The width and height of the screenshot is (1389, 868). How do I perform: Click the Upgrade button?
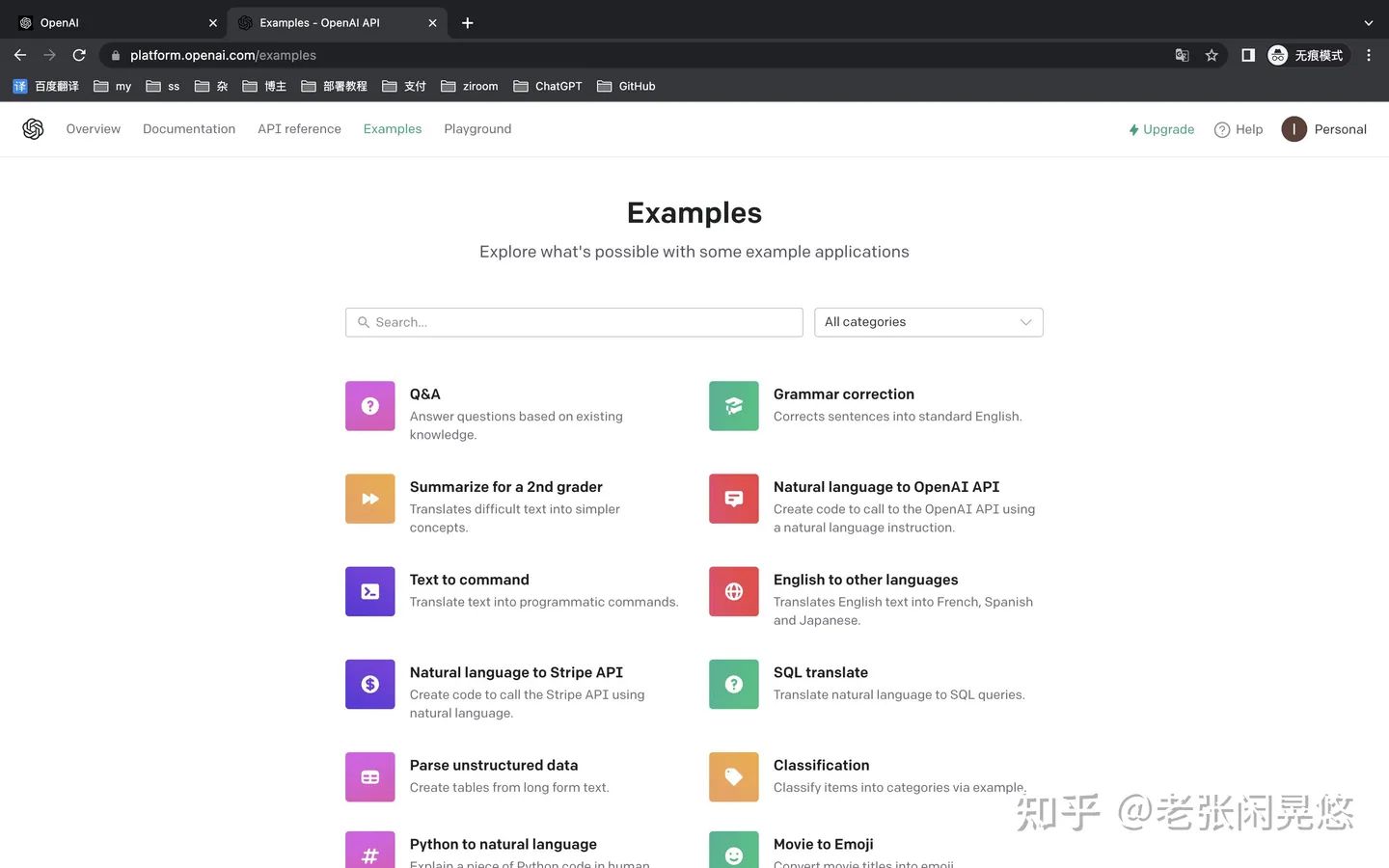click(1161, 128)
